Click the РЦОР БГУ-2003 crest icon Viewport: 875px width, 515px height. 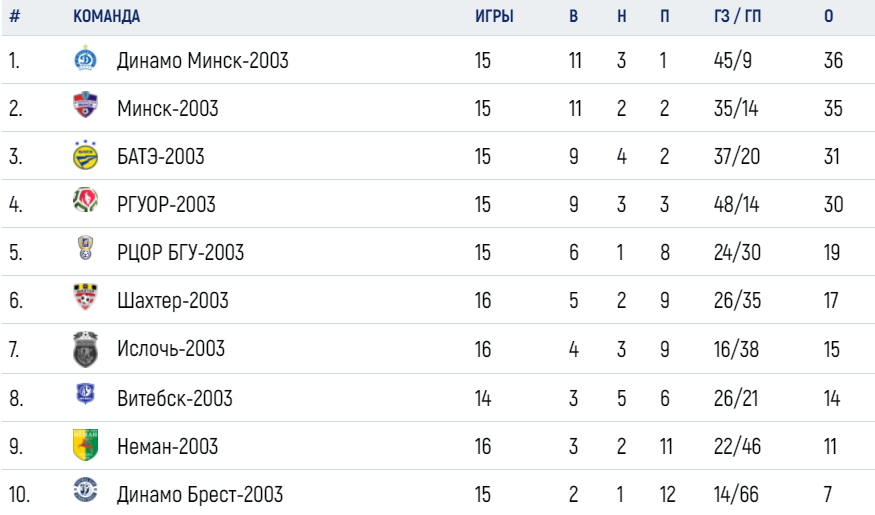tap(85, 248)
